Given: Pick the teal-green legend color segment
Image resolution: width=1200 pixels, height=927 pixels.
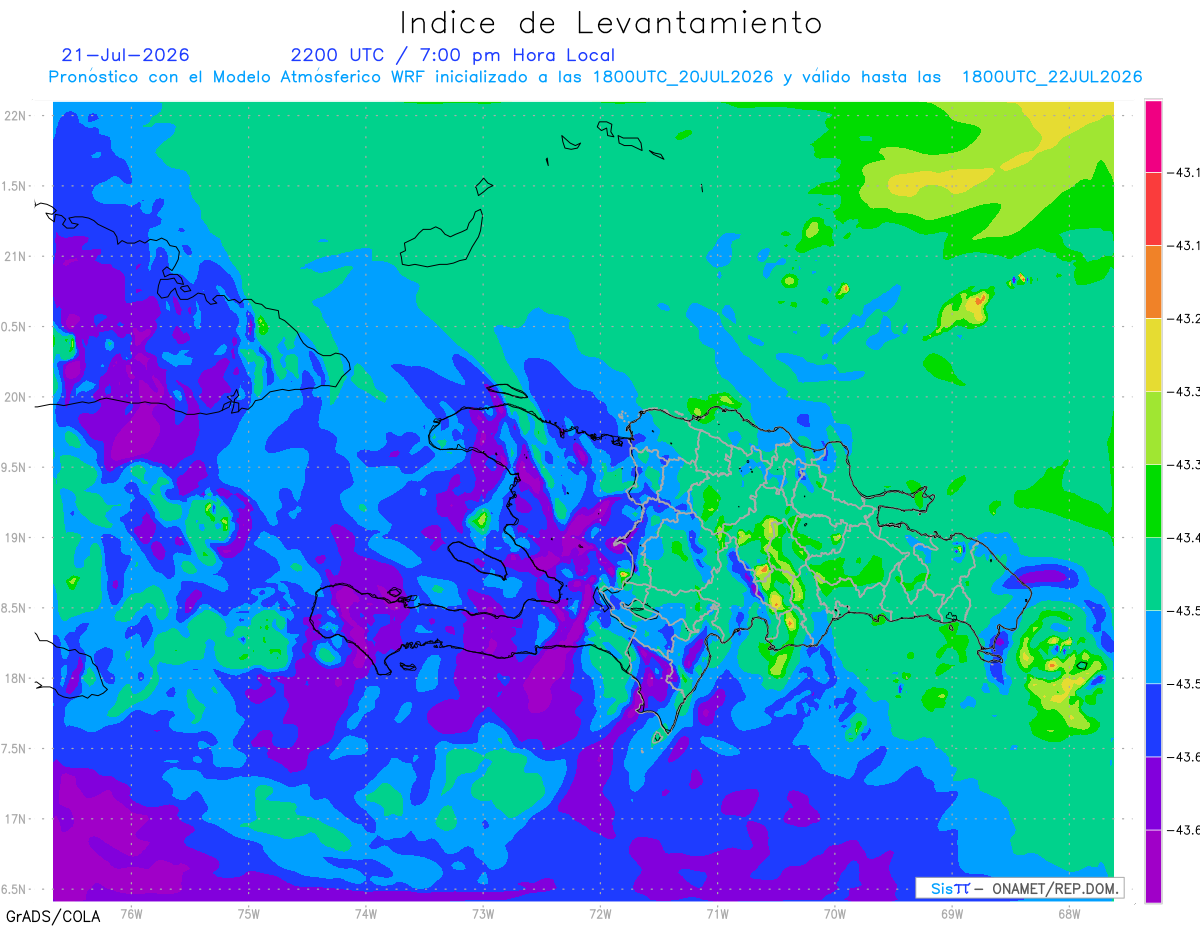Looking at the screenshot, I should coord(1153,574).
